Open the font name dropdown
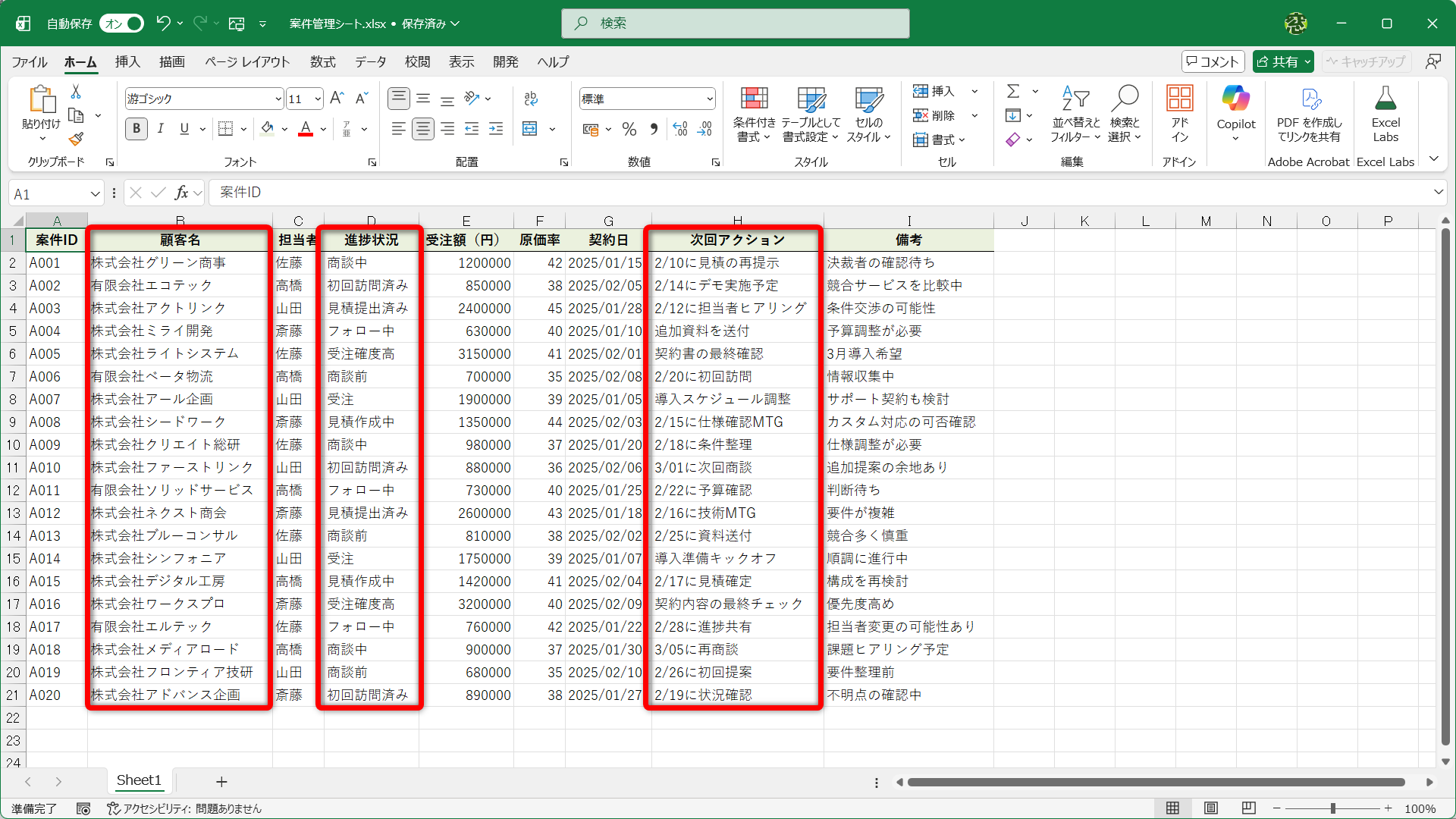The height and width of the screenshot is (819, 1456). 278,99
